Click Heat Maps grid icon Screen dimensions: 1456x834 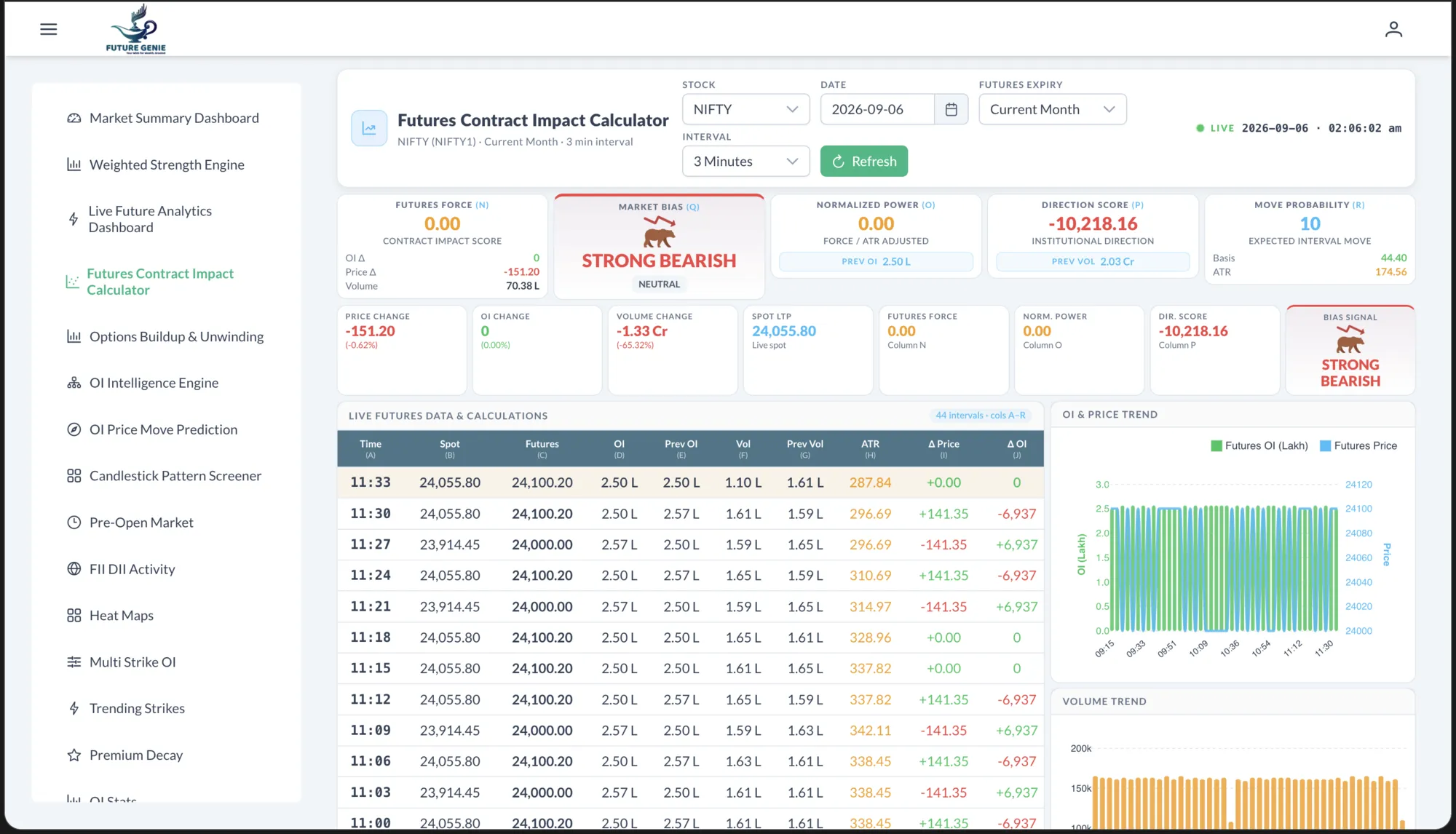(x=74, y=616)
